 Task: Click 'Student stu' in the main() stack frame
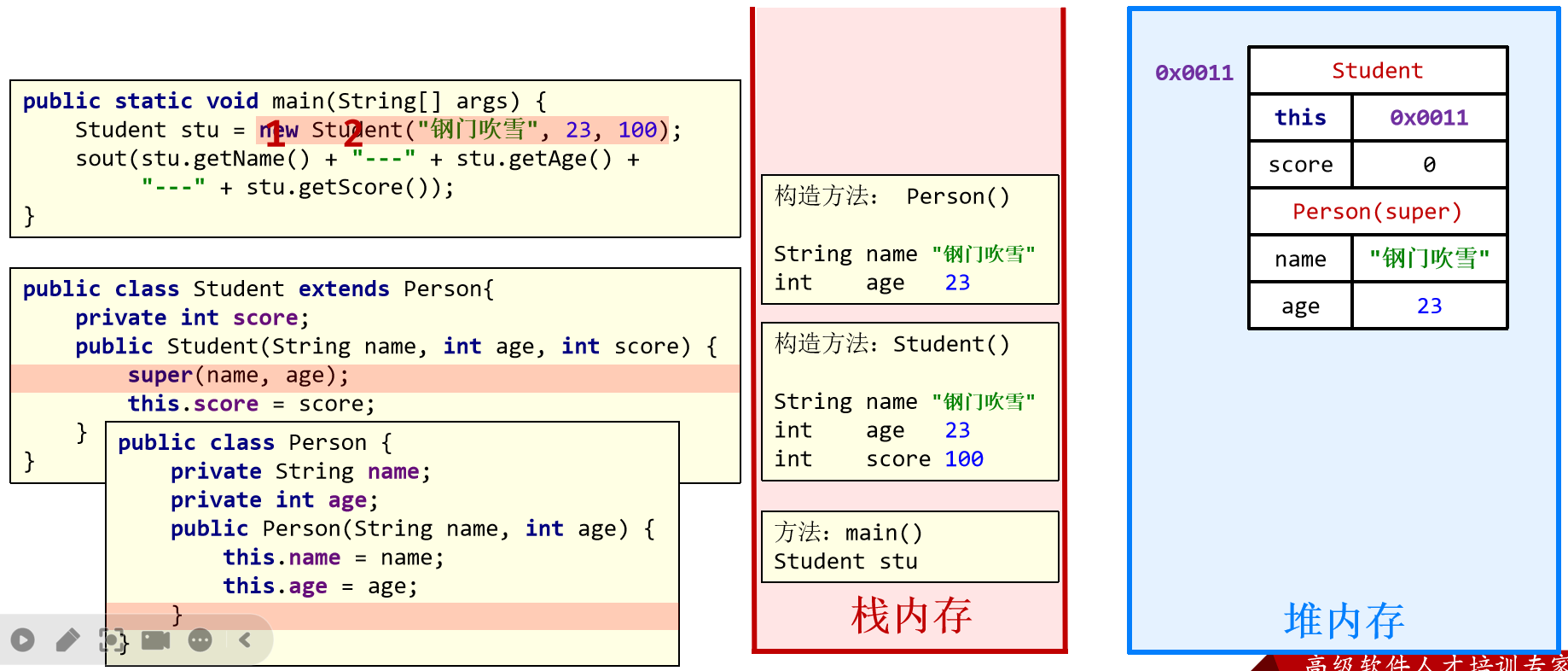(845, 561)
